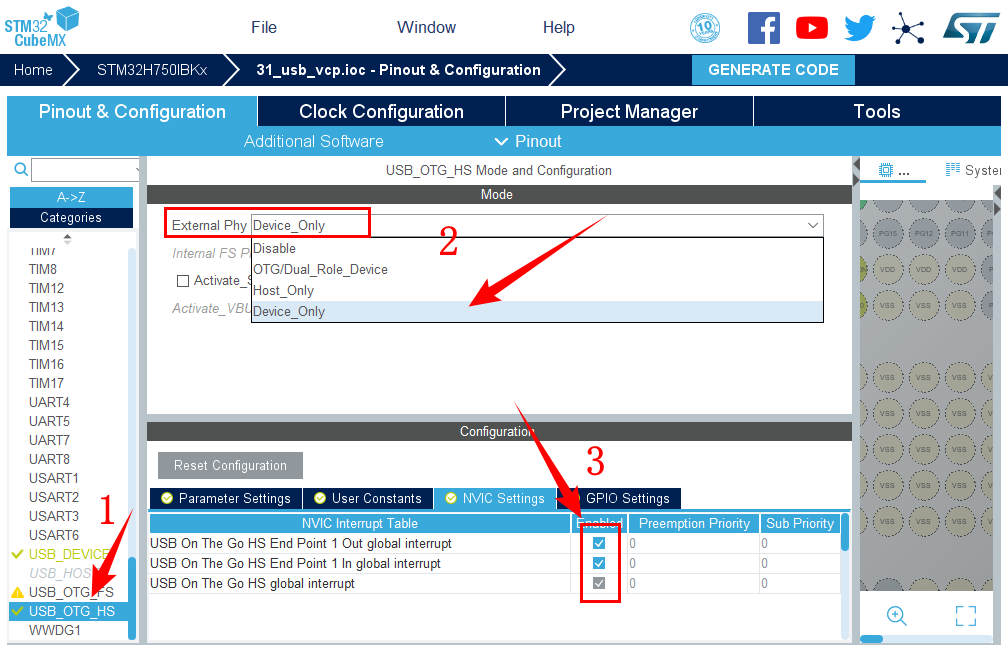The height and width of the screenshot is (652, 1008).
Task: Switch to Clock Configuration tab
Action: 381,112
